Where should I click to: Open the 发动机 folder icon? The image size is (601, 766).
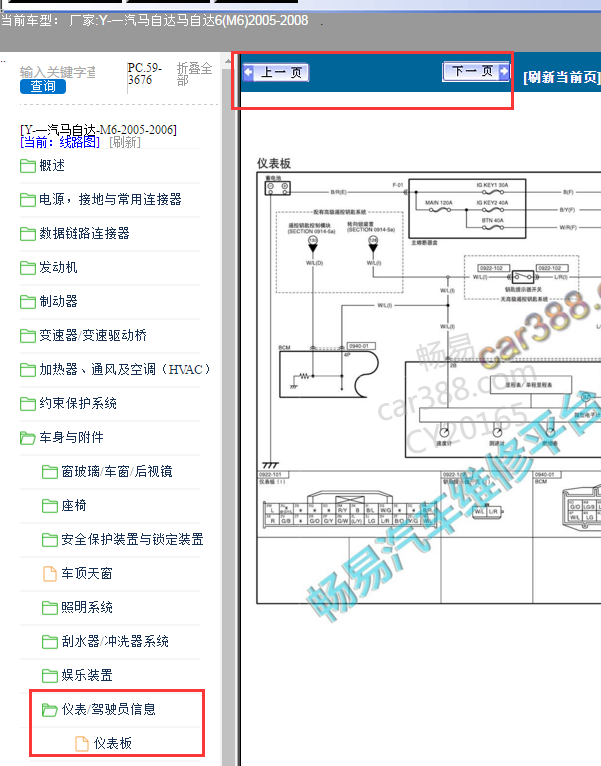pos(28,268)
